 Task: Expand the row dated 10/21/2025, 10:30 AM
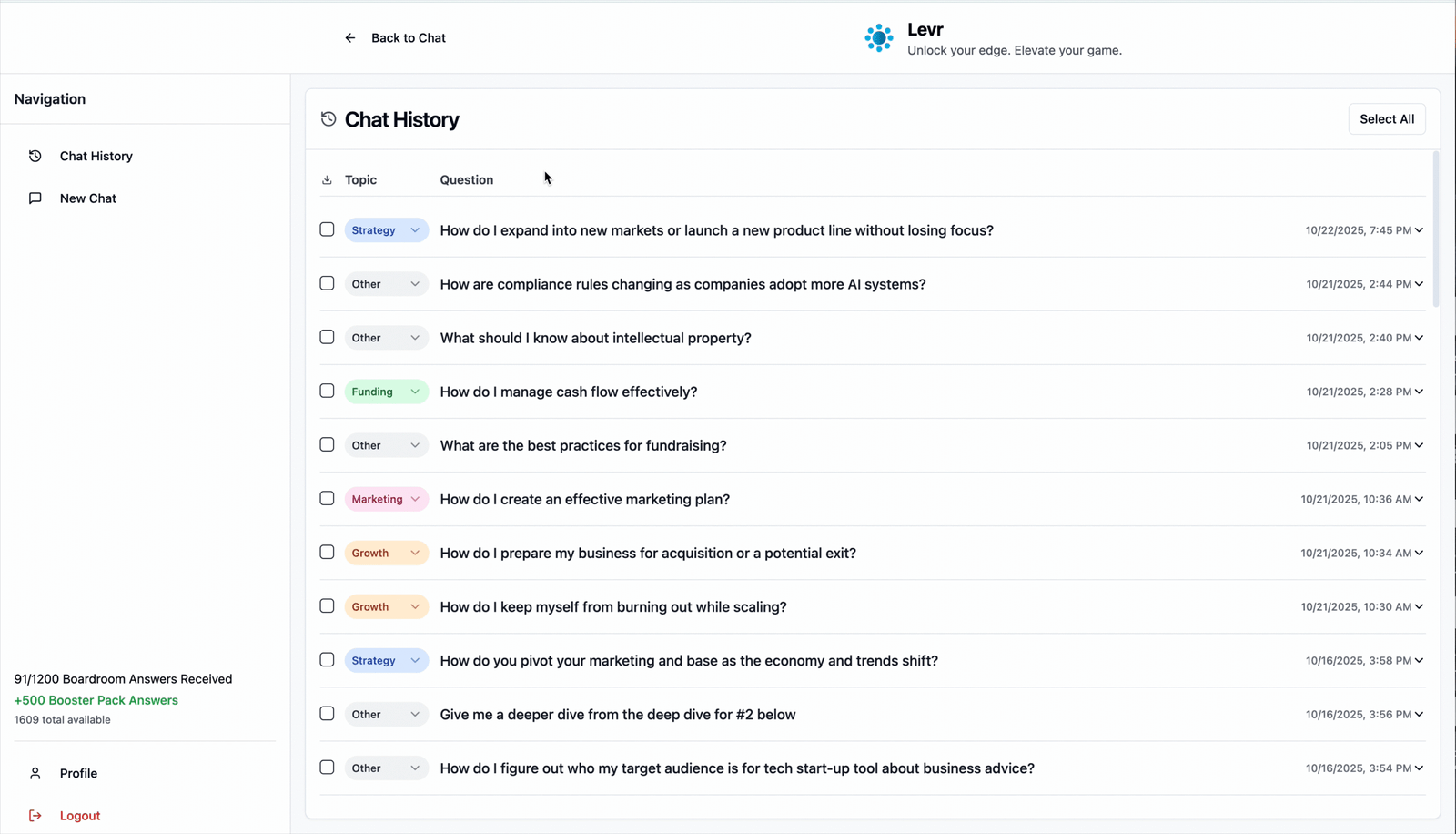(x=1419, y=607)
